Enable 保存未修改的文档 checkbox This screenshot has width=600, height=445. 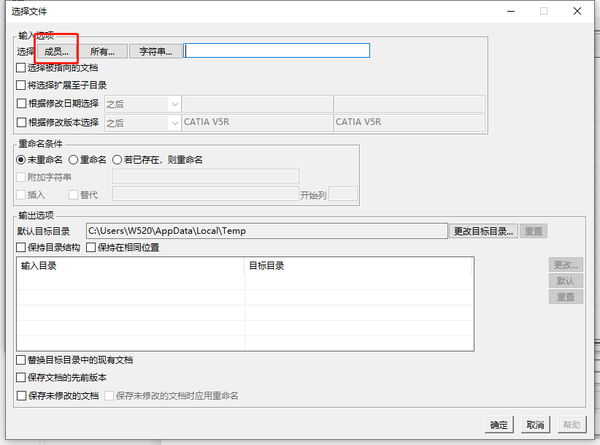pyautogui.click(x=21, y=396)
